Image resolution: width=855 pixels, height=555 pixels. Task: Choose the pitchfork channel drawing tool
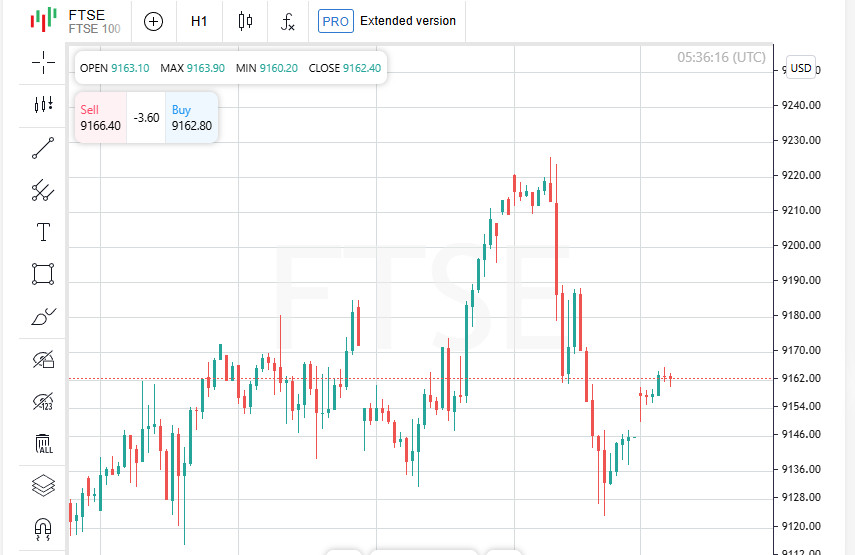43,190
